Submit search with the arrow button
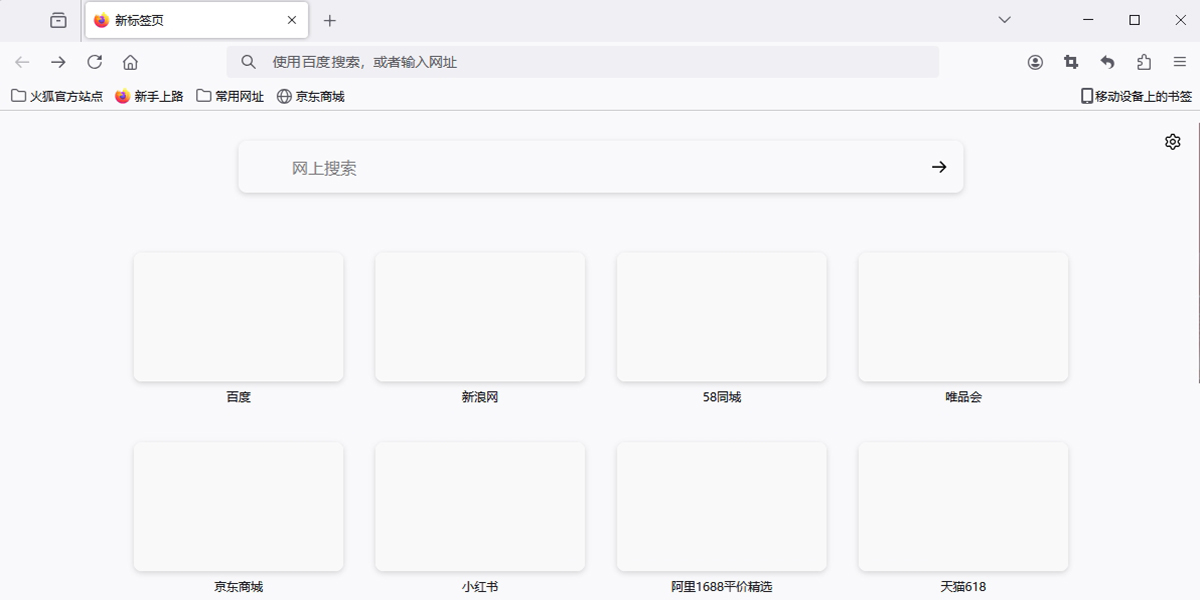The image size is (1200, 600). coord(939,167)
